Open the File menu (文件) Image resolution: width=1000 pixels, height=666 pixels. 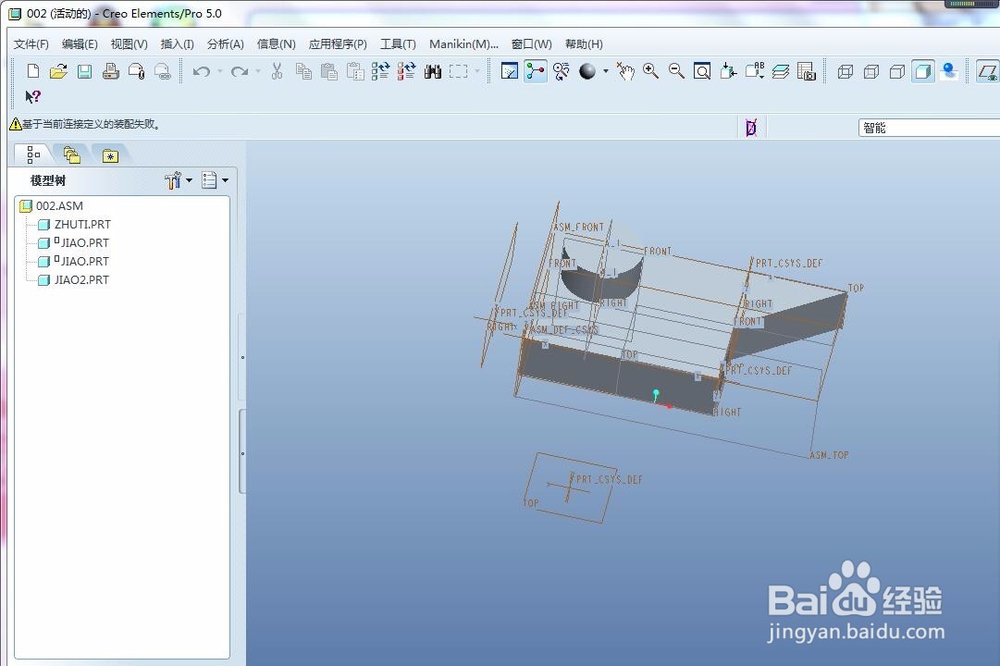(x=31, y=44)
